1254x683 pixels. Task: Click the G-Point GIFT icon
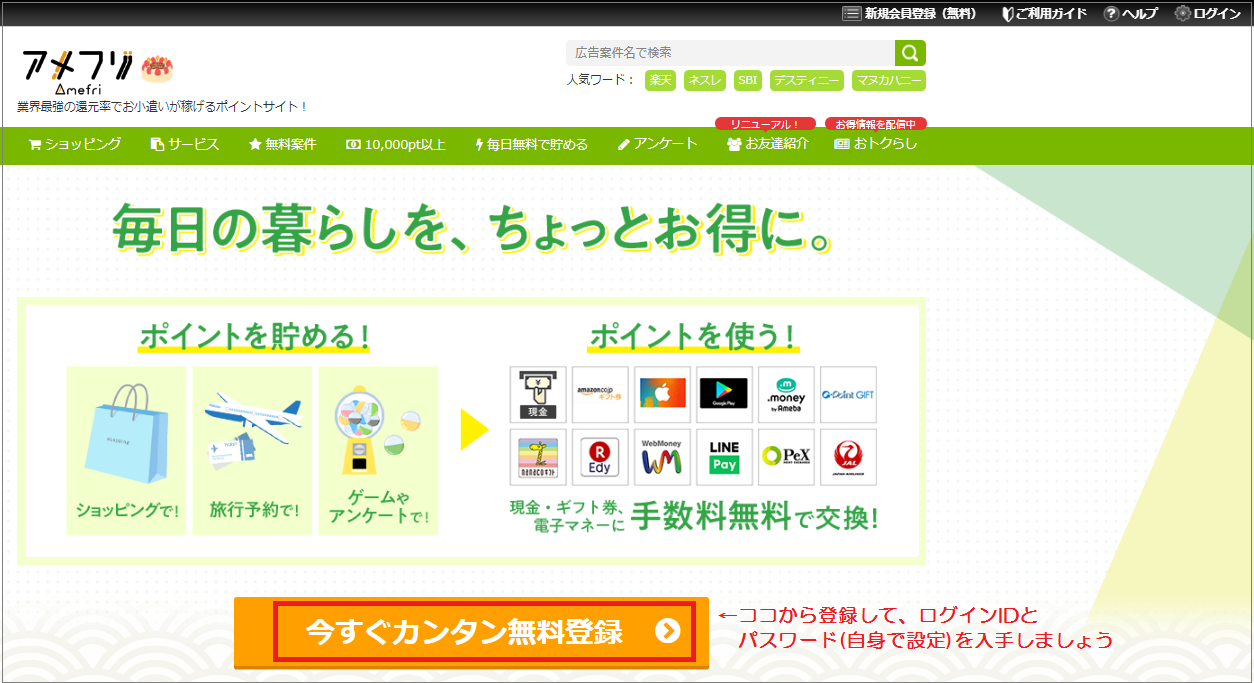pos(848,395)
